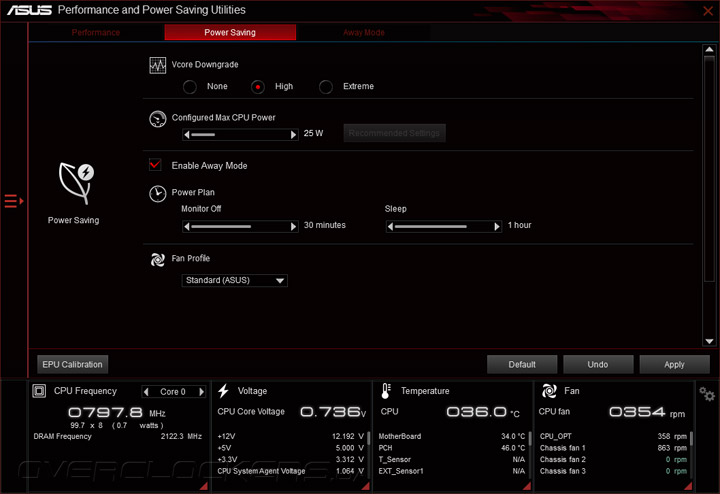Click the Vcore Downgrade waveform icon
Viewport: 720px width, 494px height.
point(158,65)
